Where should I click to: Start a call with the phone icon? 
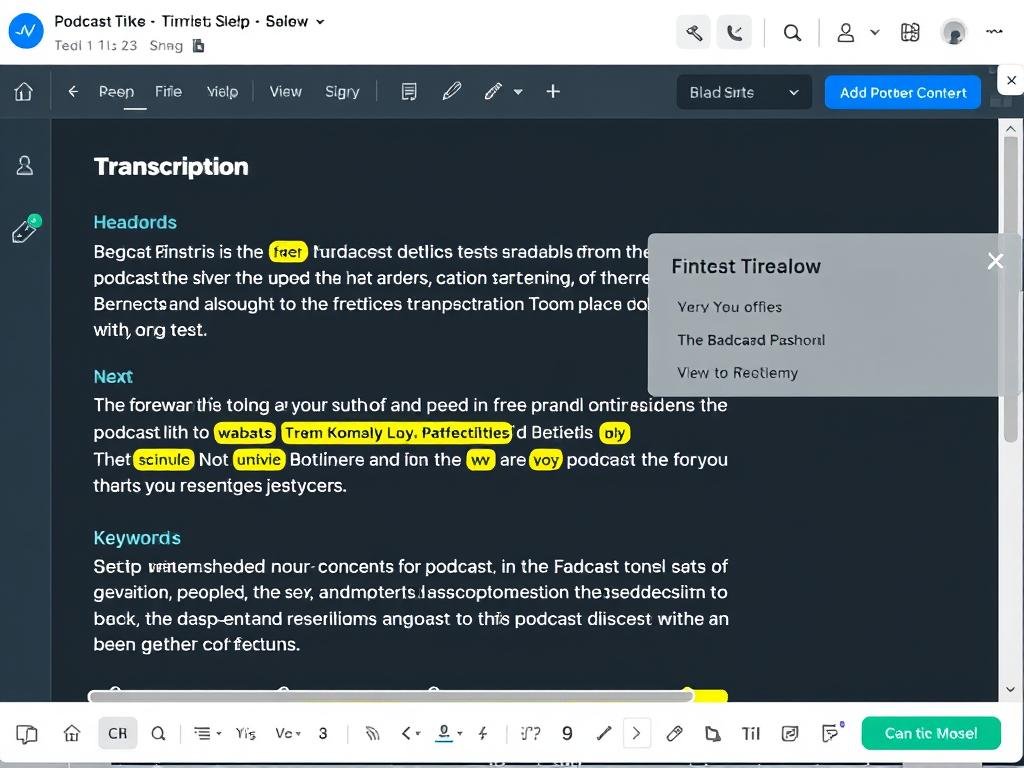tap(734, 32)
